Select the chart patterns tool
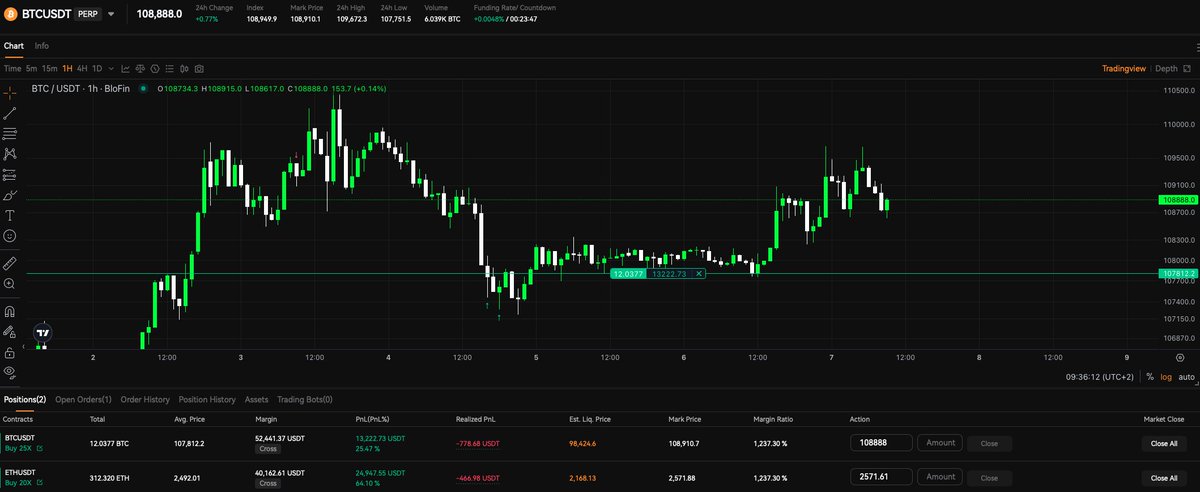Image resolution: width=1200 pixels, height=492 pixels. coord(10,154)
